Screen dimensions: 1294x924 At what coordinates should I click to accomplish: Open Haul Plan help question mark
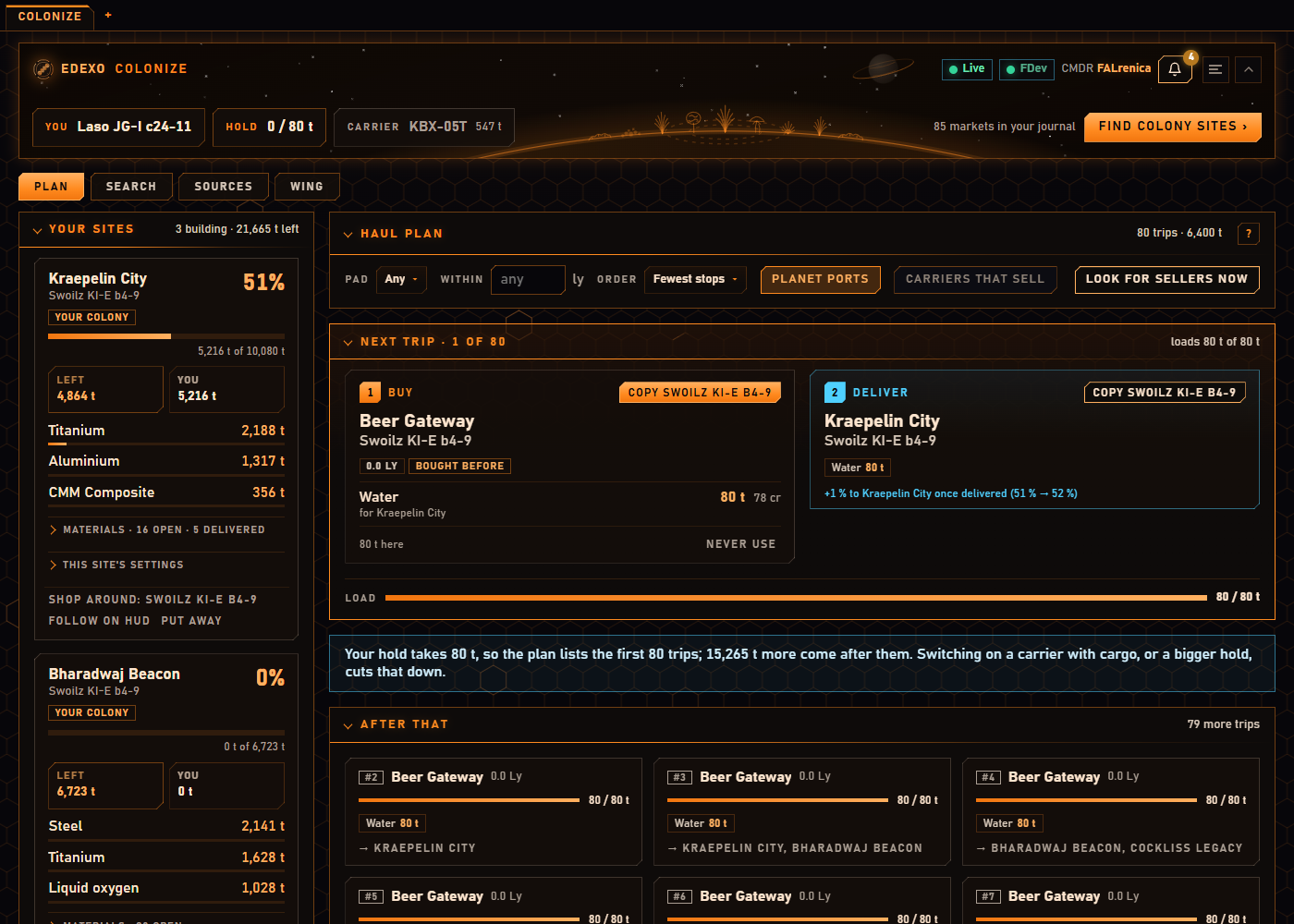1249,234
